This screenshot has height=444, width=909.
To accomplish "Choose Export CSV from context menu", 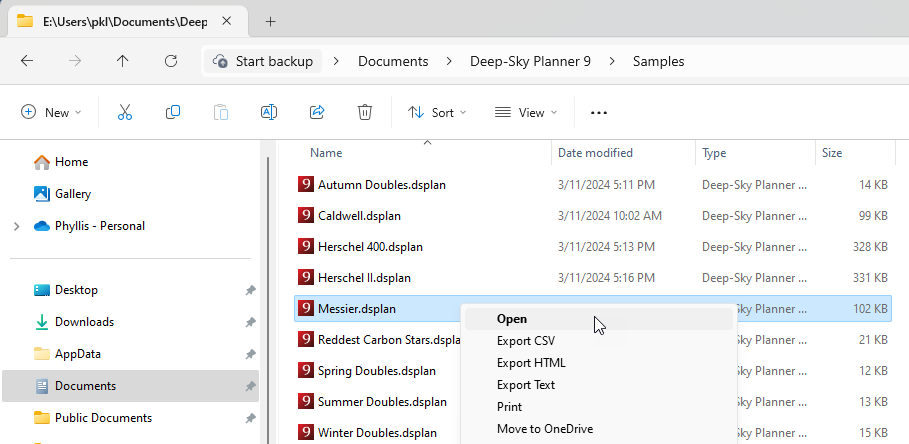I will click(x=525, y=341).
